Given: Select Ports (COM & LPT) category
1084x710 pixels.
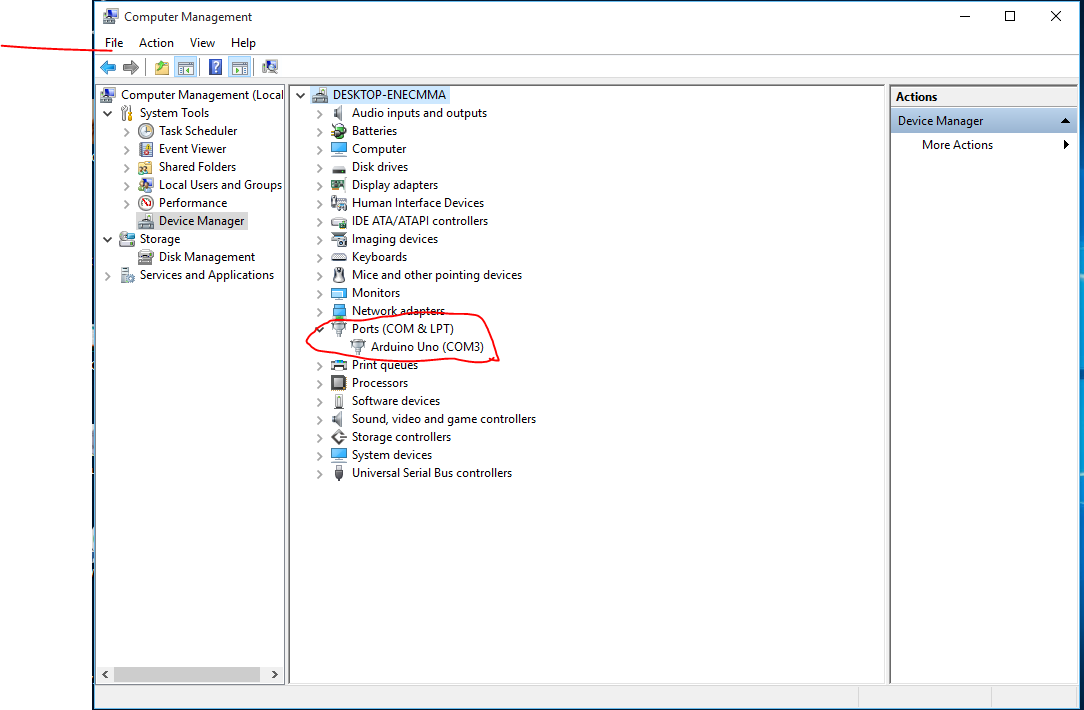Looking at the screenshot, I should point(402,328).
